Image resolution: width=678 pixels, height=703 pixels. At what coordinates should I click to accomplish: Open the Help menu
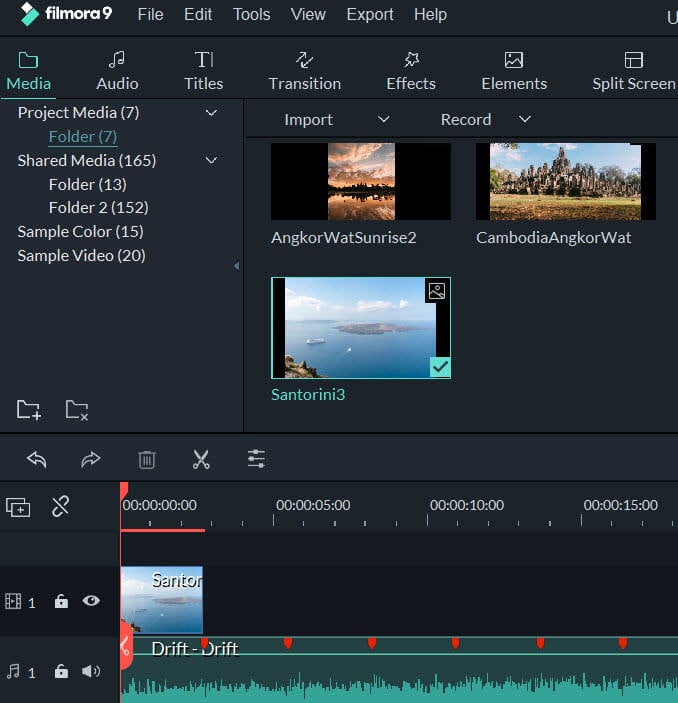click(430, 15)
